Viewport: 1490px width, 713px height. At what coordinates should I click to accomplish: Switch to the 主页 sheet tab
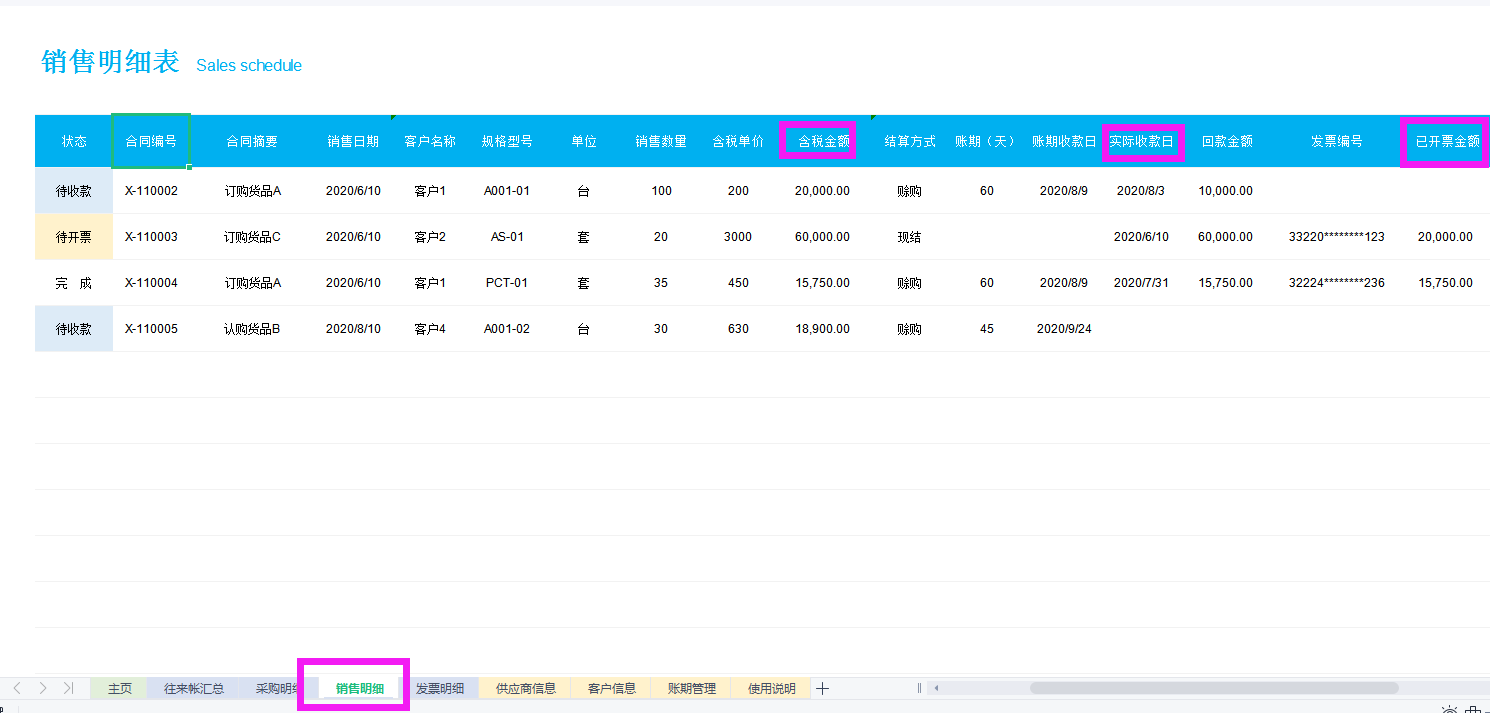[118, 688]
